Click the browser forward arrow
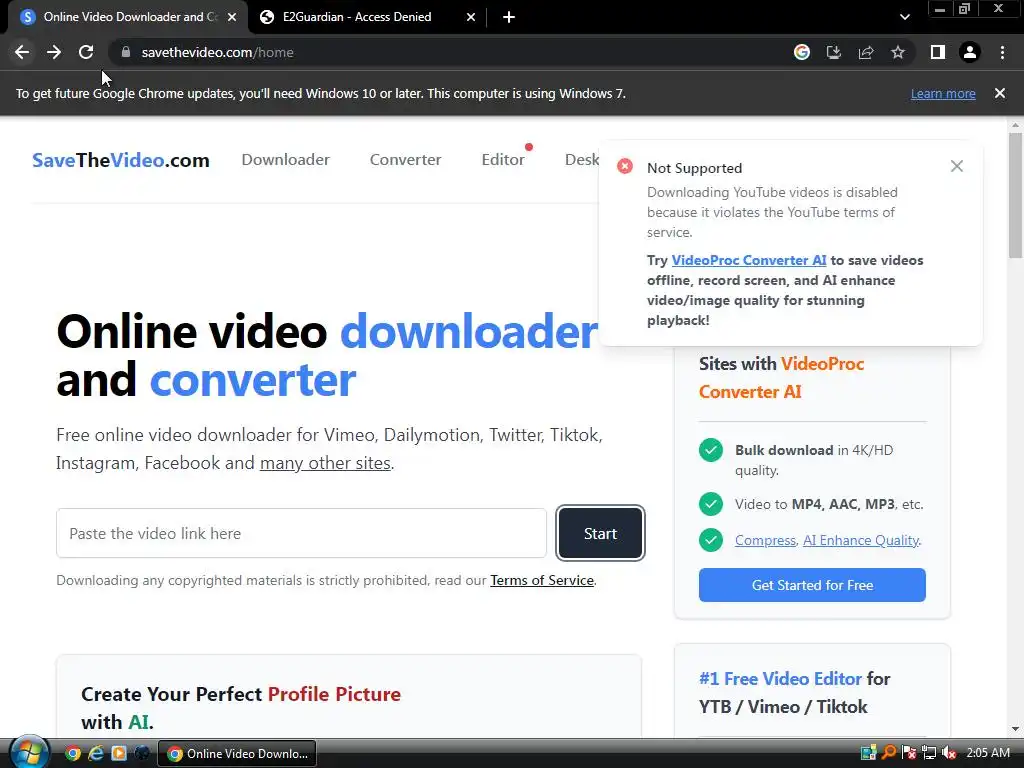This screenshot has height=768, width=1024. coord(54,52)
